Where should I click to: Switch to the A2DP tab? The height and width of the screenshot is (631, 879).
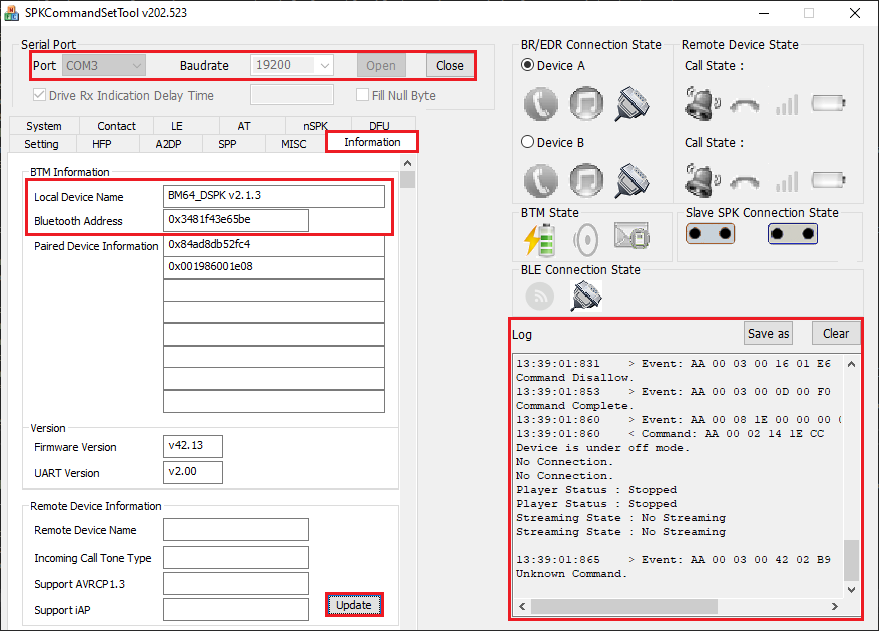(x=171, y=143)
